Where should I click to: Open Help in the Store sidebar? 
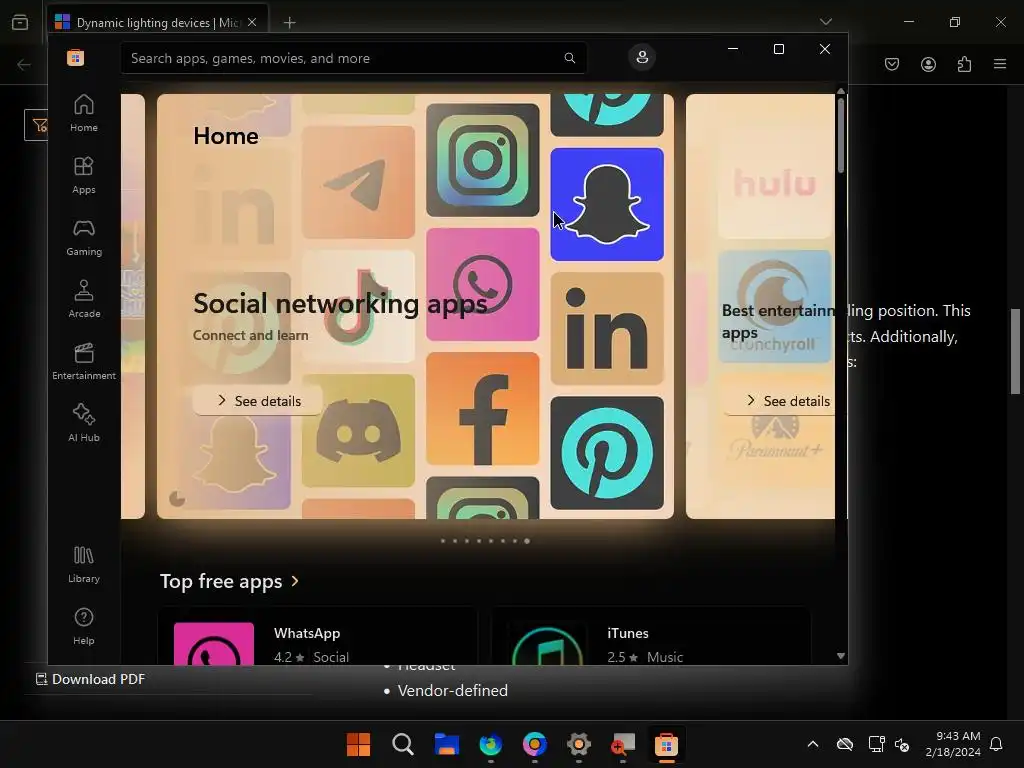click(x=84, y=627)
